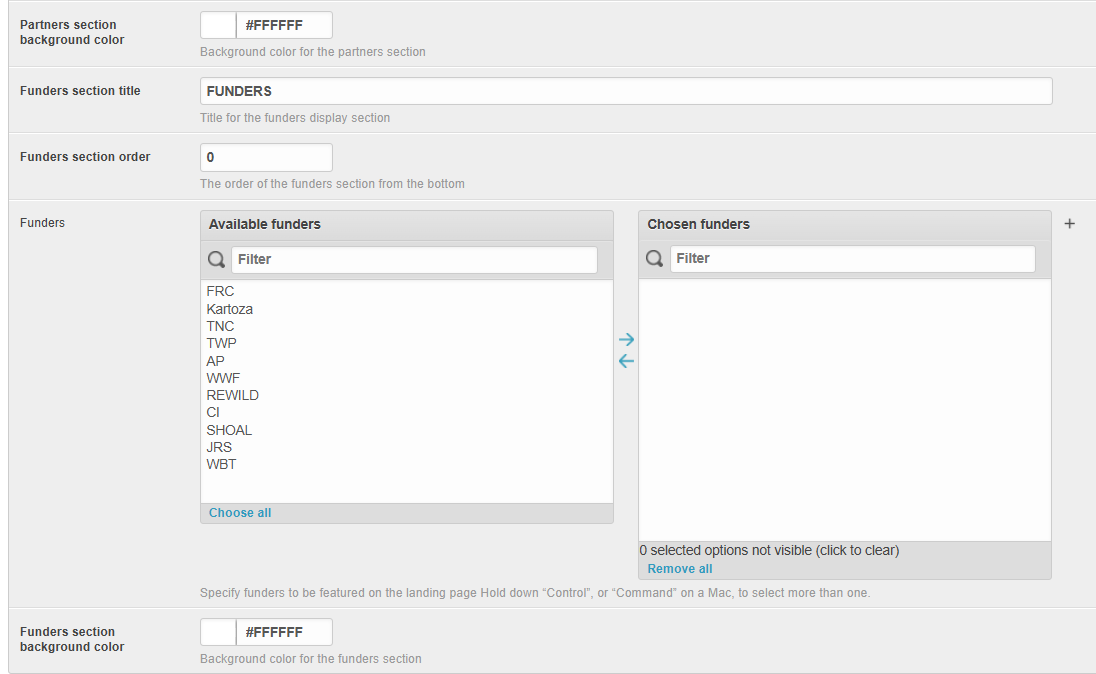Select SHOAL from the funders list
The width and height of the screenshot is (1096, 674).
pos(229,430)
